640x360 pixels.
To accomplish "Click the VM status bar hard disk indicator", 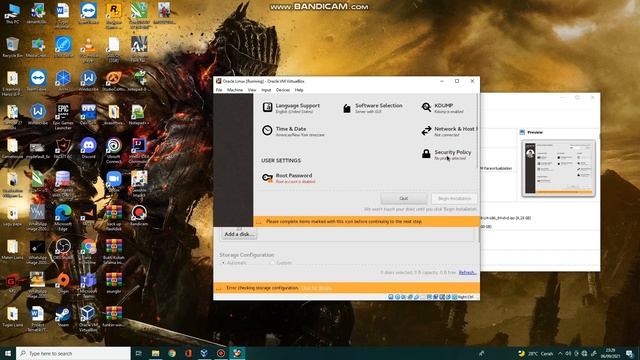I will tap(391, 297).
